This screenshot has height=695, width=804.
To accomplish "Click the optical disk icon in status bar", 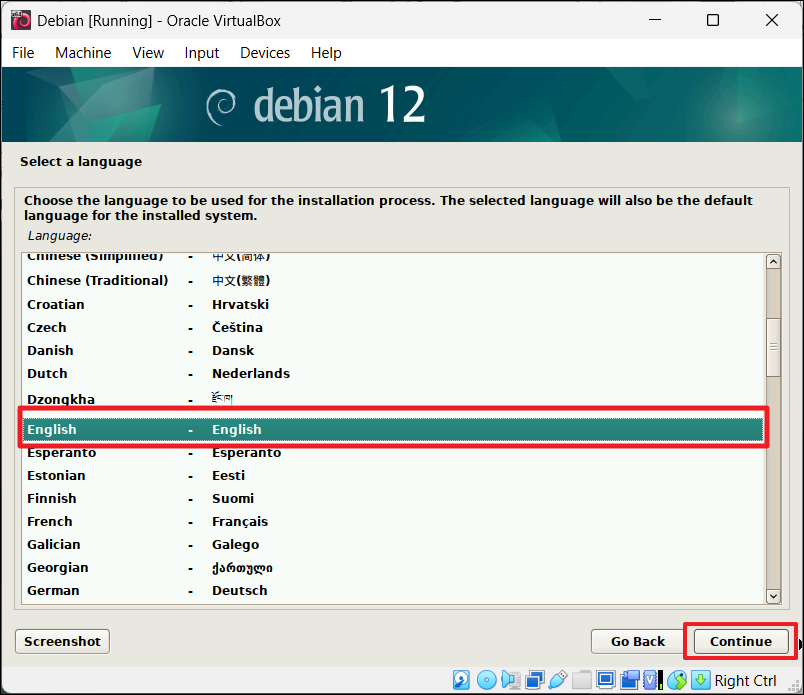I will point(486,680).
